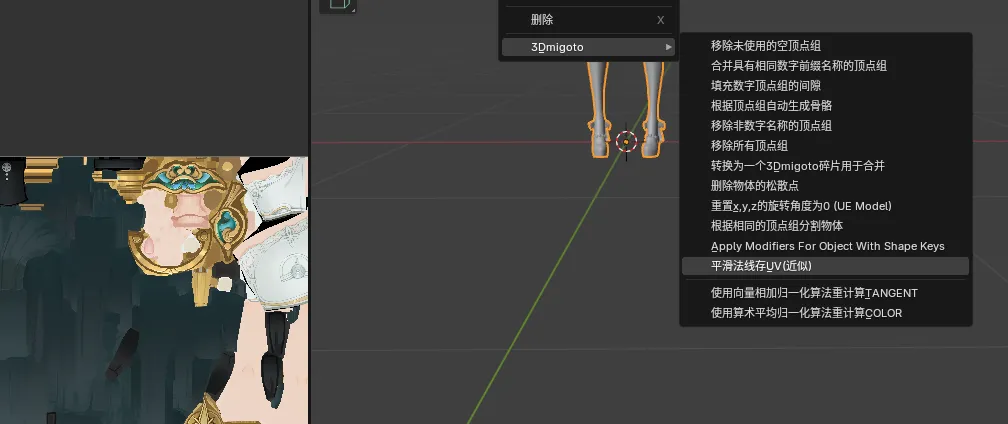This screenshot has width=1008, height=424.
Task: Click the UV texture image in the left panel
Action: pyautogui.click(x=154, y=290)
